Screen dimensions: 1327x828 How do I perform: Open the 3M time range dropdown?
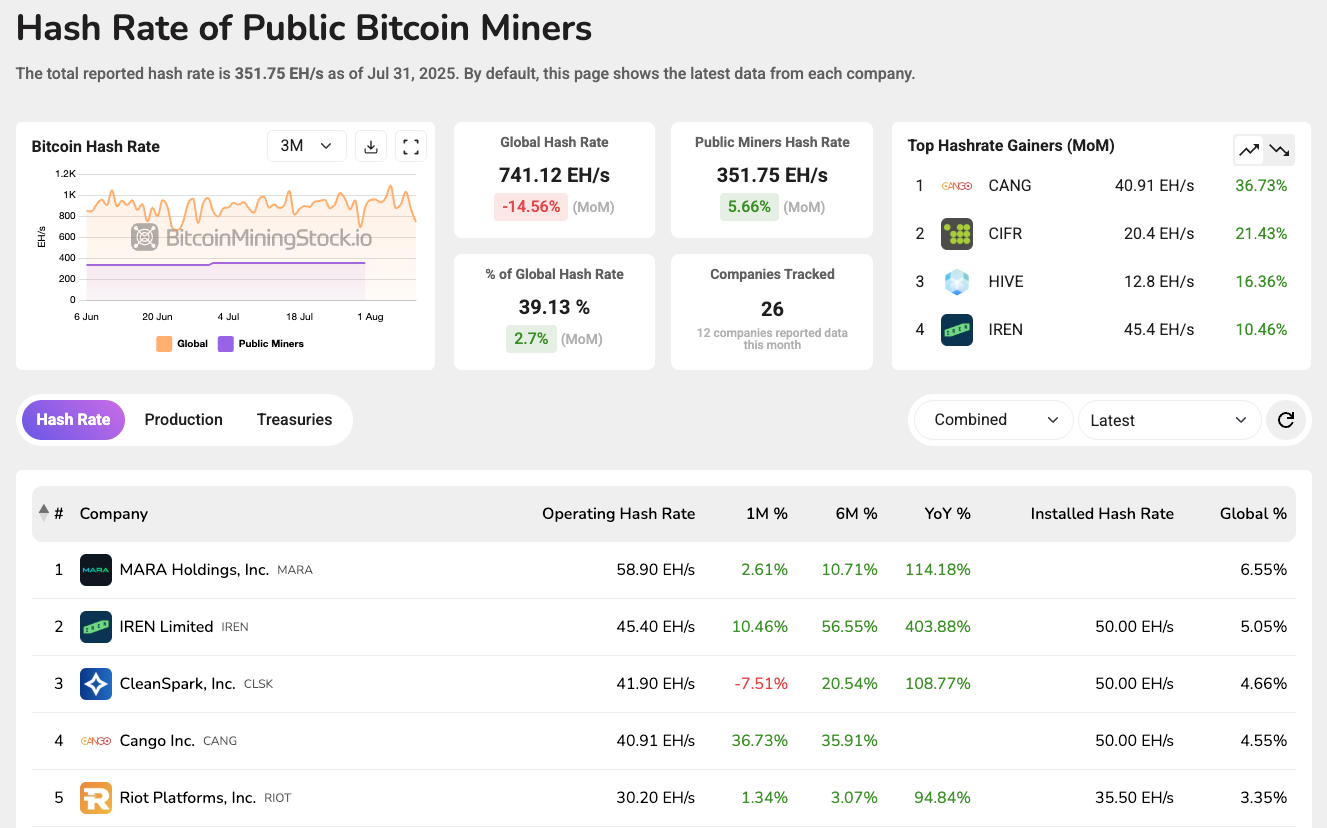[306, 146]
